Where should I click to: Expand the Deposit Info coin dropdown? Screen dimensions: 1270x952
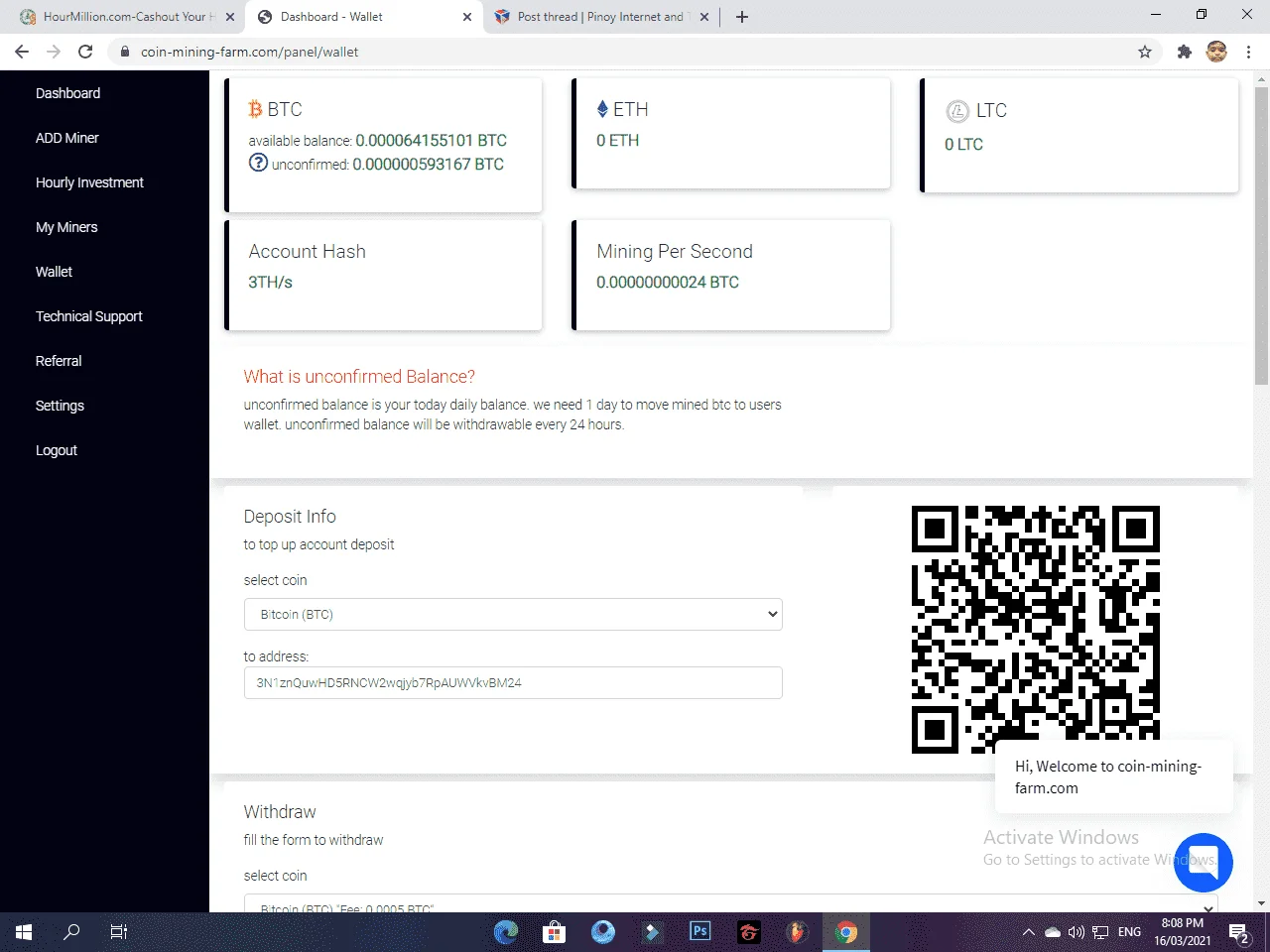coord(513,615)
